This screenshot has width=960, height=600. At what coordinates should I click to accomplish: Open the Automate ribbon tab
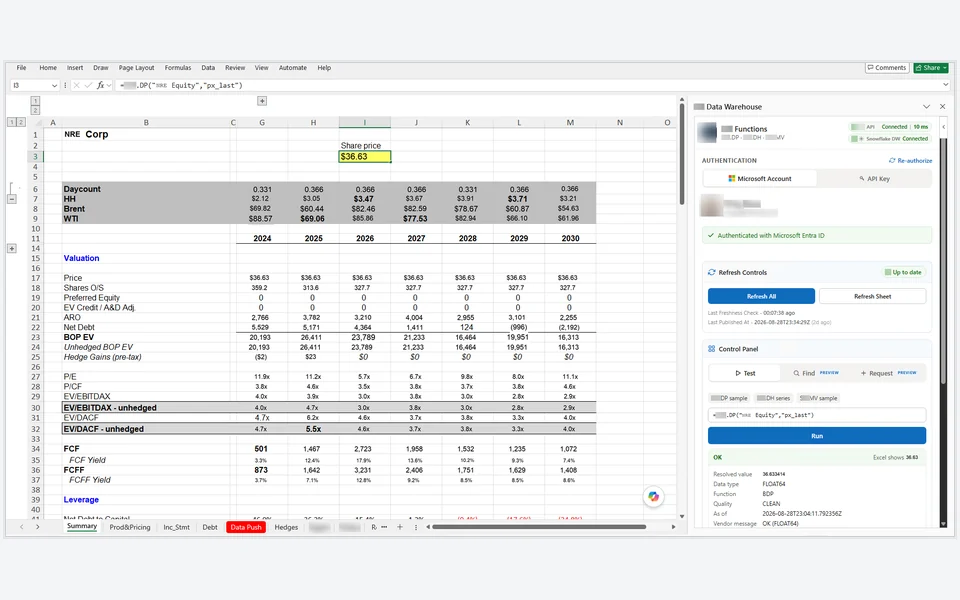(293, 68)
